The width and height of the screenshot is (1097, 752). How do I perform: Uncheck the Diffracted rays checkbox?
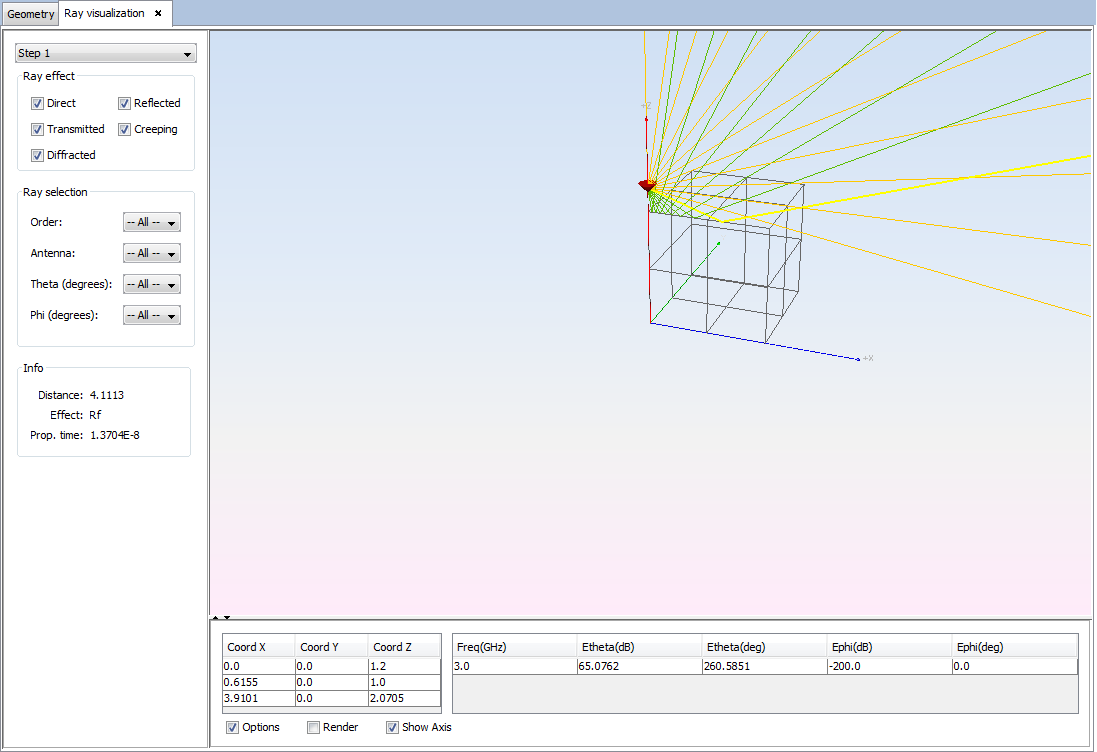click(37, 155)
